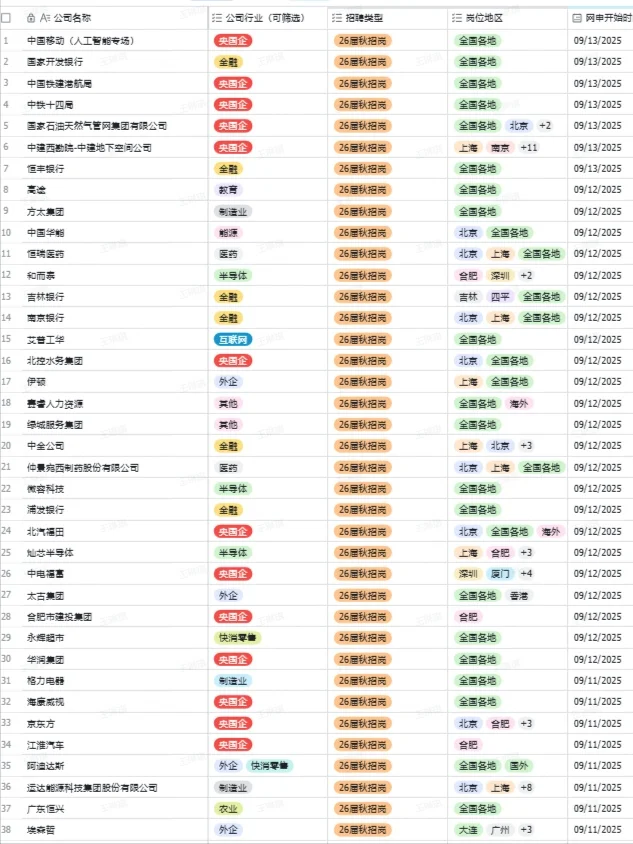Select the 吉林银行 cell

117,297
